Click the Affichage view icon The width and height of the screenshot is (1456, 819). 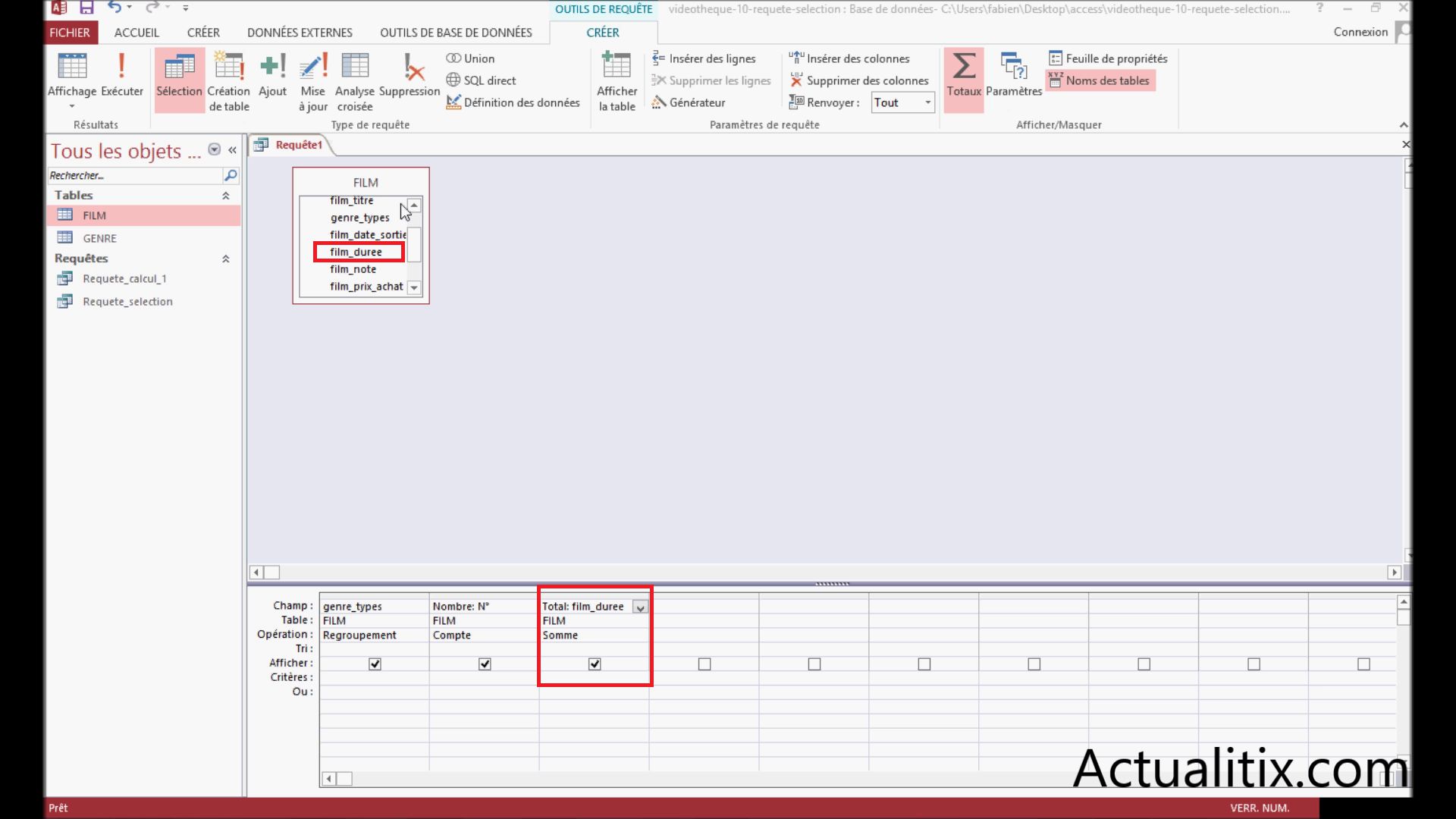tap(72, 67)
